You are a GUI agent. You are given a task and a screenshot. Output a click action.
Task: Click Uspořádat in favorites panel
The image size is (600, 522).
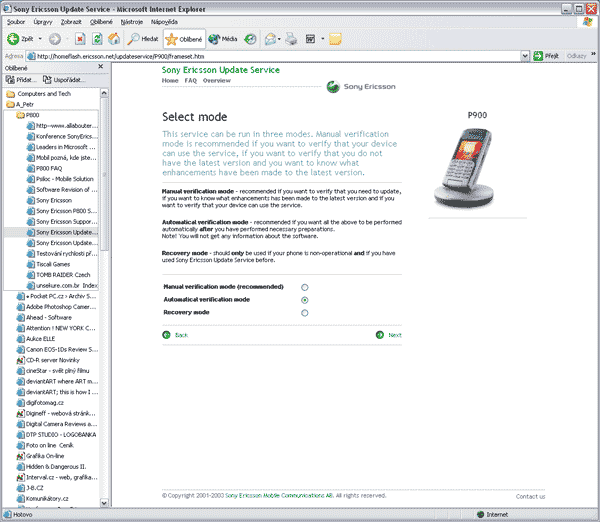pos(64,80)
